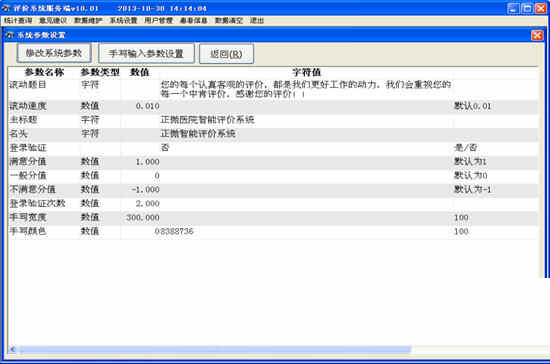The width and height of the screenshot is (550, 364).
Task: Click the 默认为1 remark cell
Action: click(x=470, y=162)
